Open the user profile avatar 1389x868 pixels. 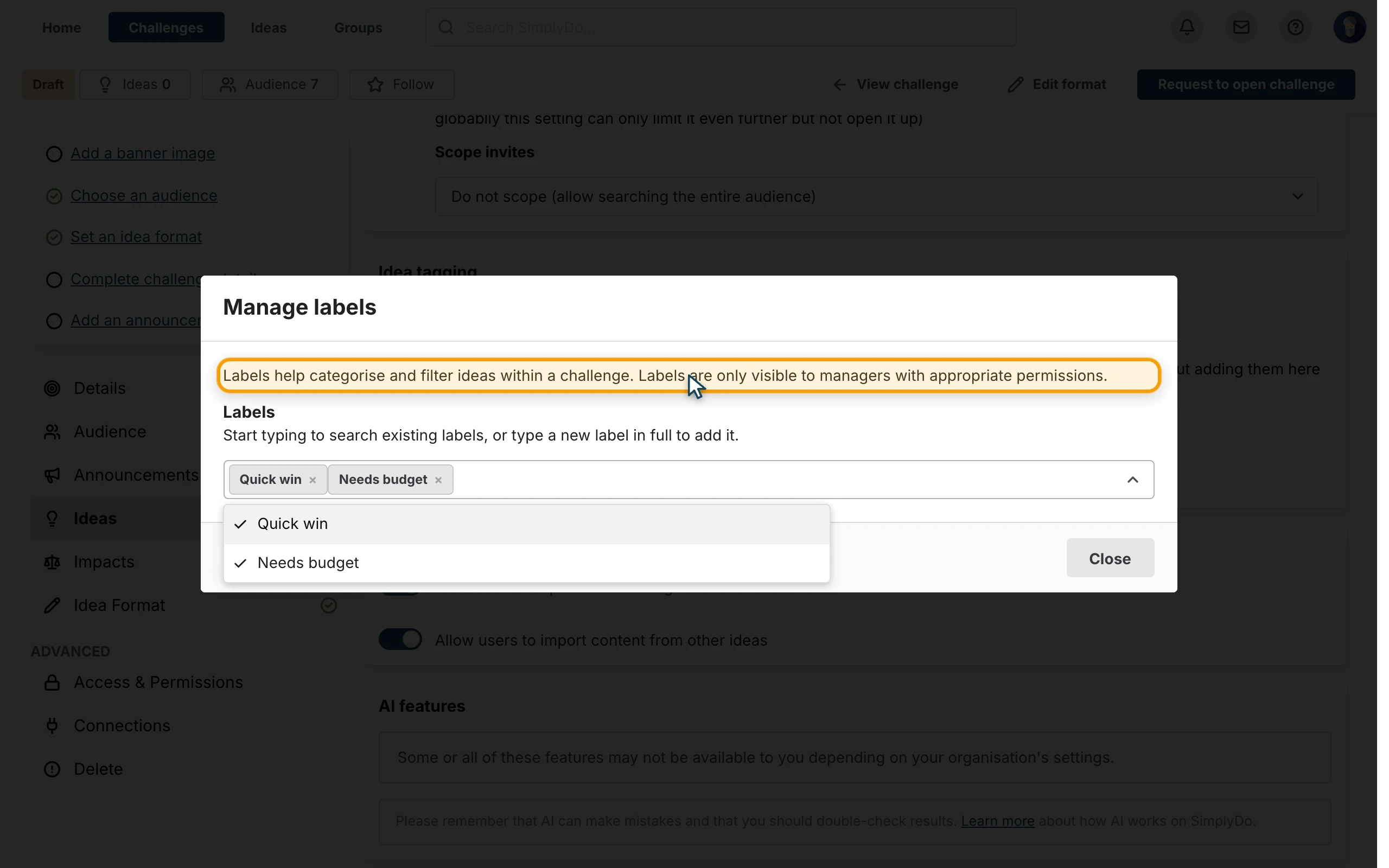pyautogui.click(x=1349, y=27)
